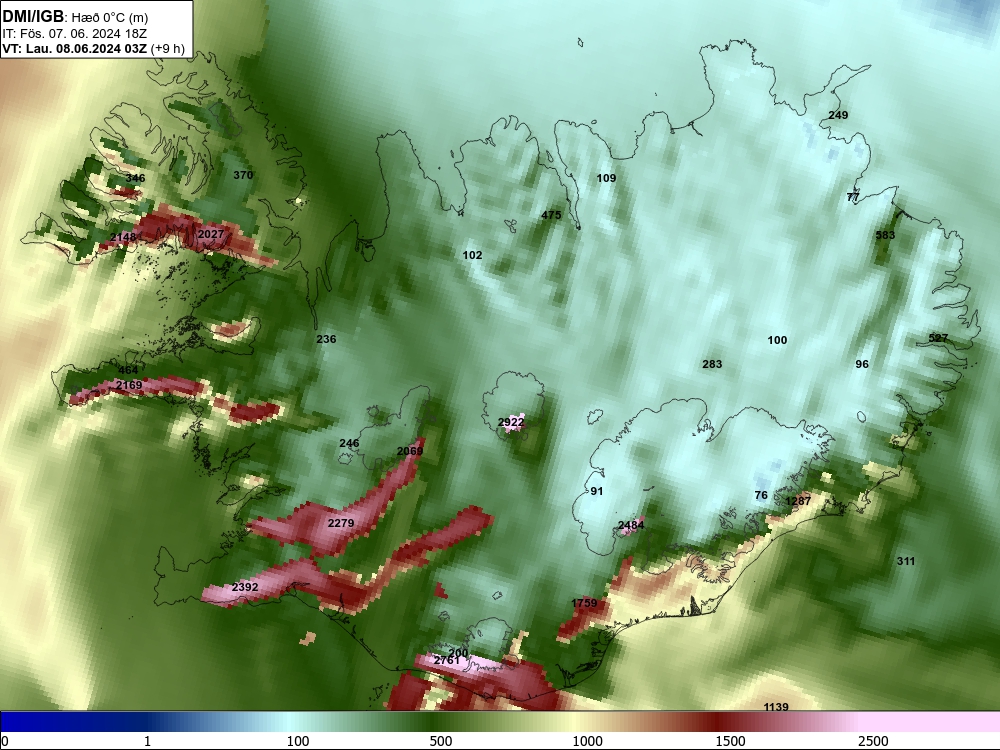
Task: Select the 2279 height label
Action: point(341,523)
